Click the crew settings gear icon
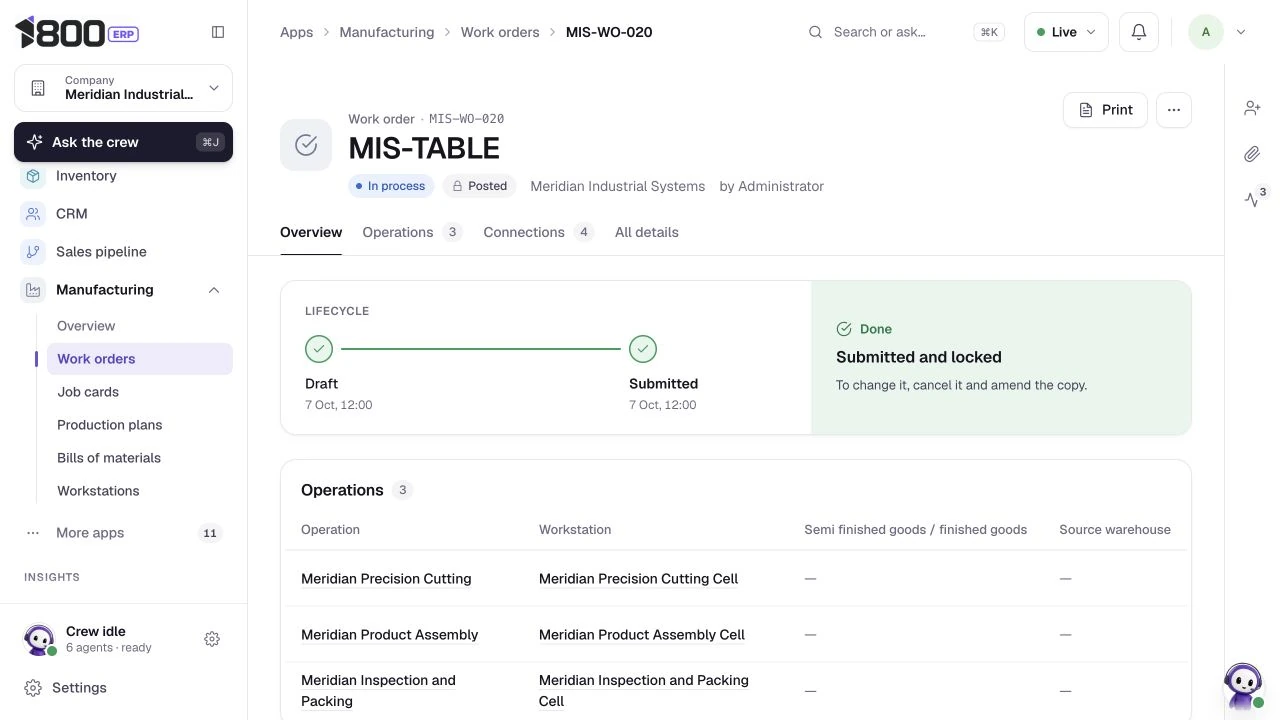Viewport: 1280px width, 720px height. tap(212, 639)
